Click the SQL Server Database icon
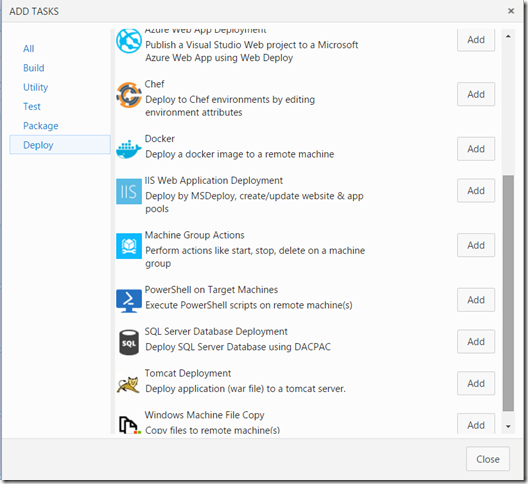Screen dimensions: 528x484 (x=129, y=342)
